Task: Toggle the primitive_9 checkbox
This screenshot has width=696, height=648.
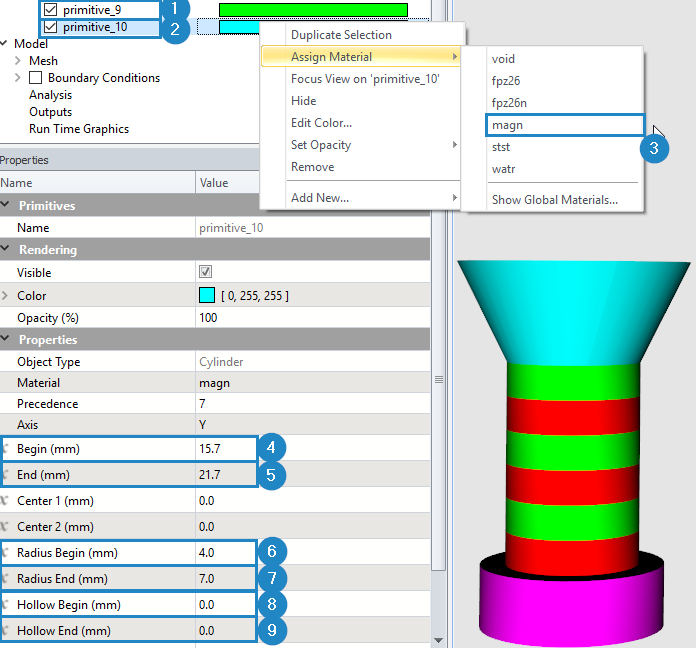Action: 51,9
